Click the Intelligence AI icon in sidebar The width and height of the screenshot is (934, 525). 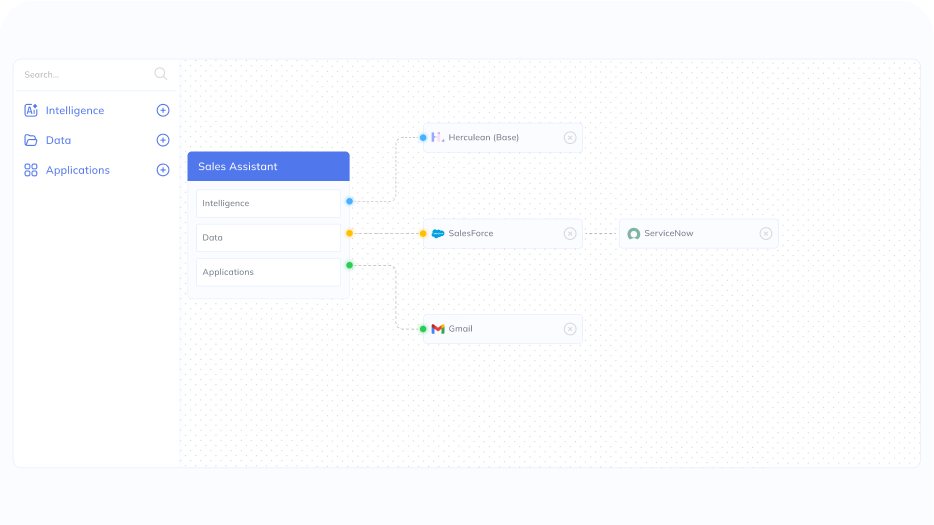coord(31,111)
